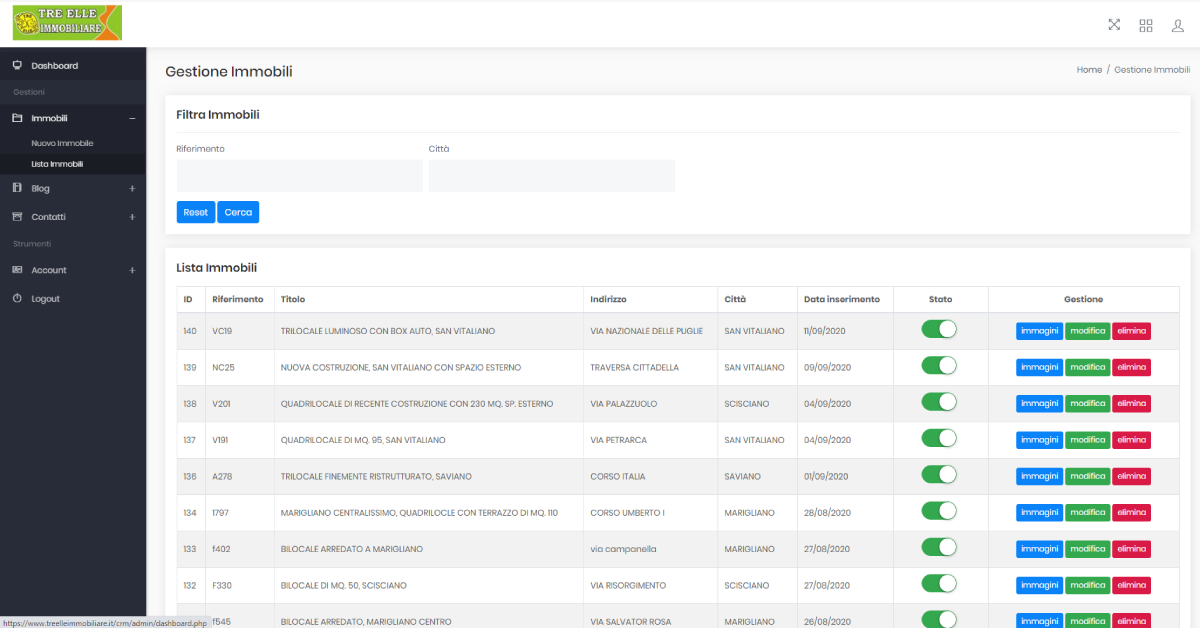Click elimina for the VC19 property
The image size is (1200, 628).
[1131, 331]
